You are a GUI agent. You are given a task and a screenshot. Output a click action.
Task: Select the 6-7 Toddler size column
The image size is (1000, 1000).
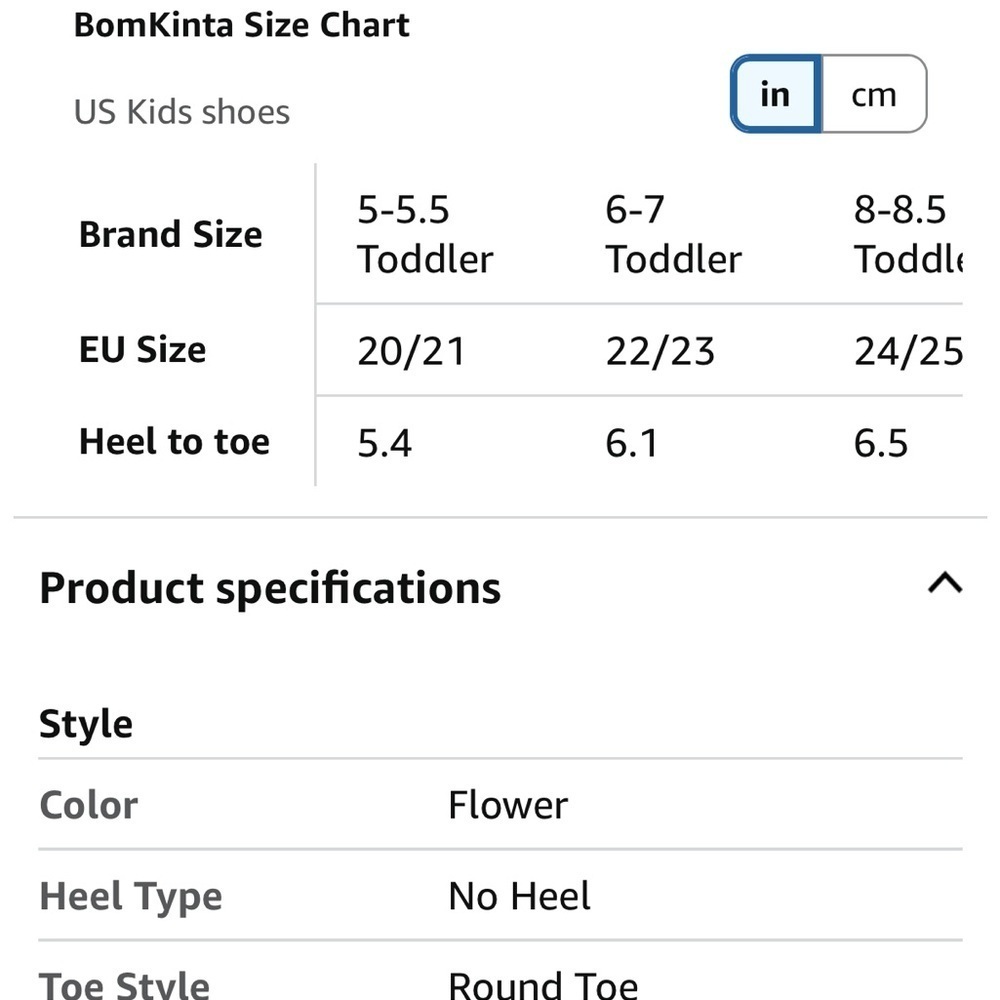click(x=673, y=234)
